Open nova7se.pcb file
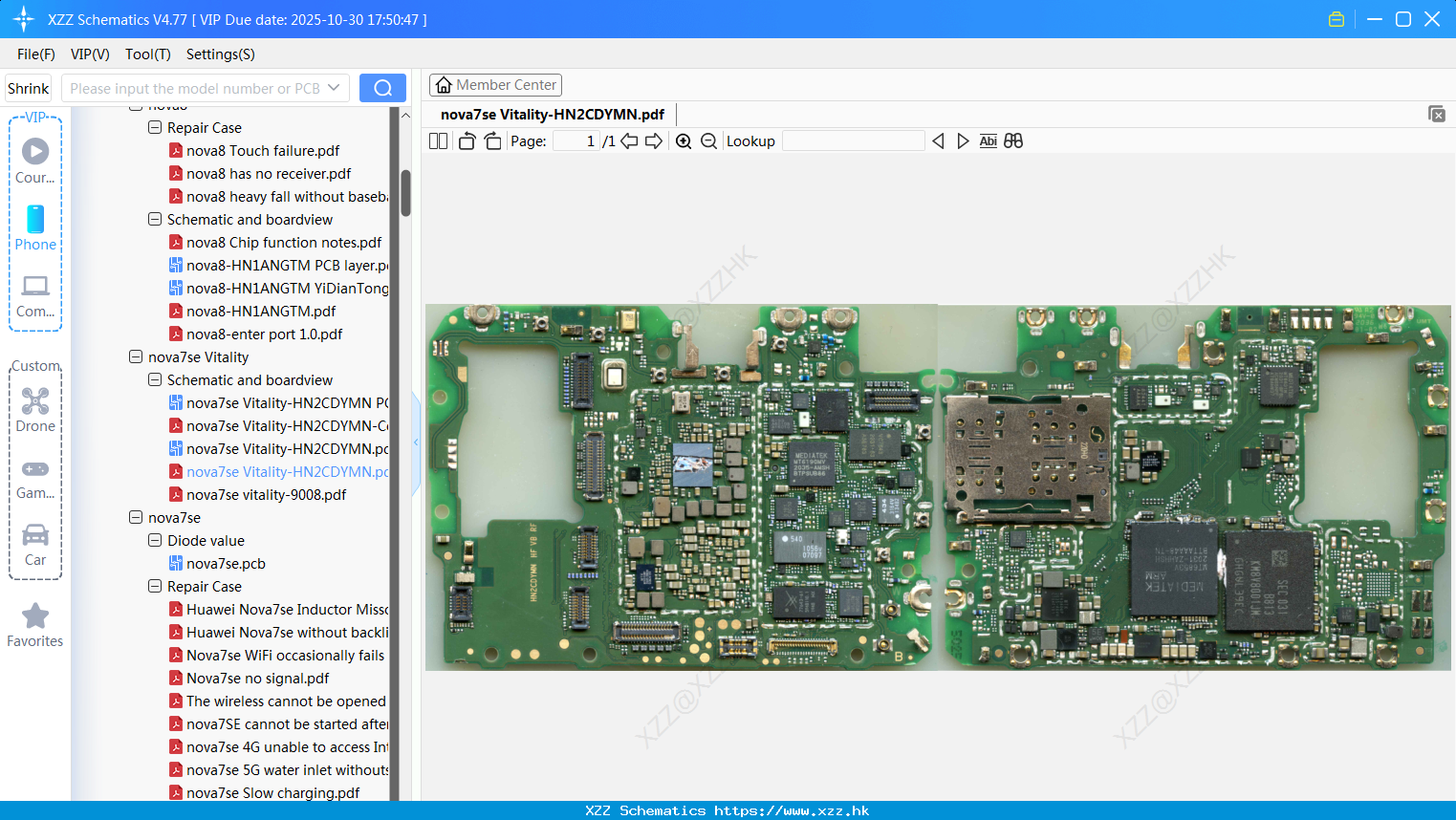 (x=226, y=563)
